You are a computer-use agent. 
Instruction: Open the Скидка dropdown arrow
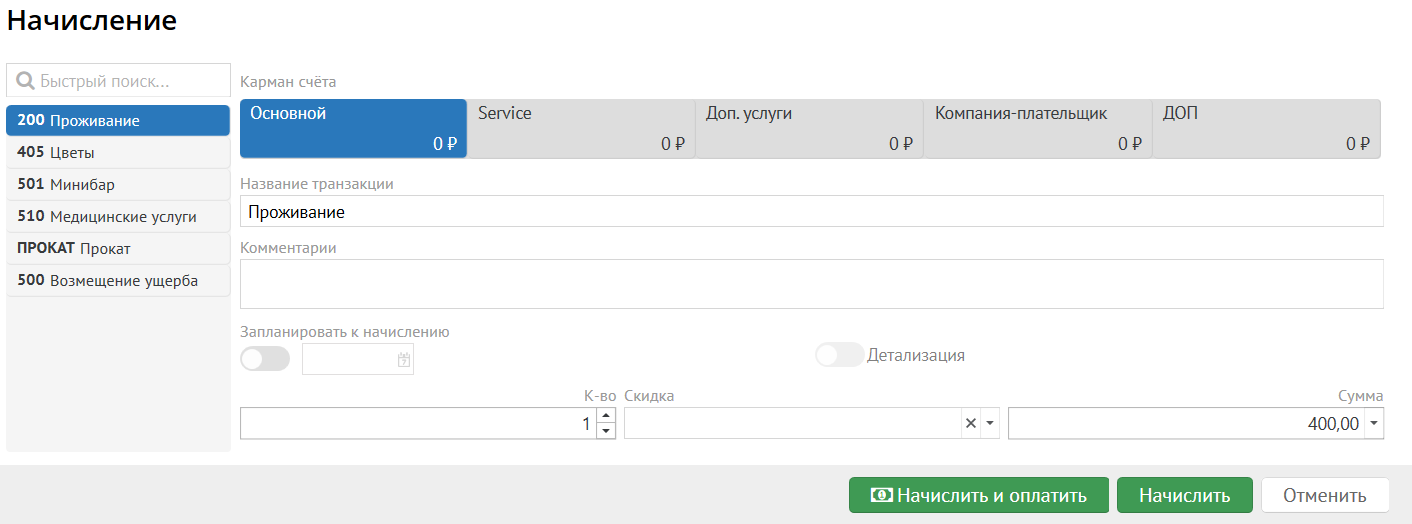991,423
